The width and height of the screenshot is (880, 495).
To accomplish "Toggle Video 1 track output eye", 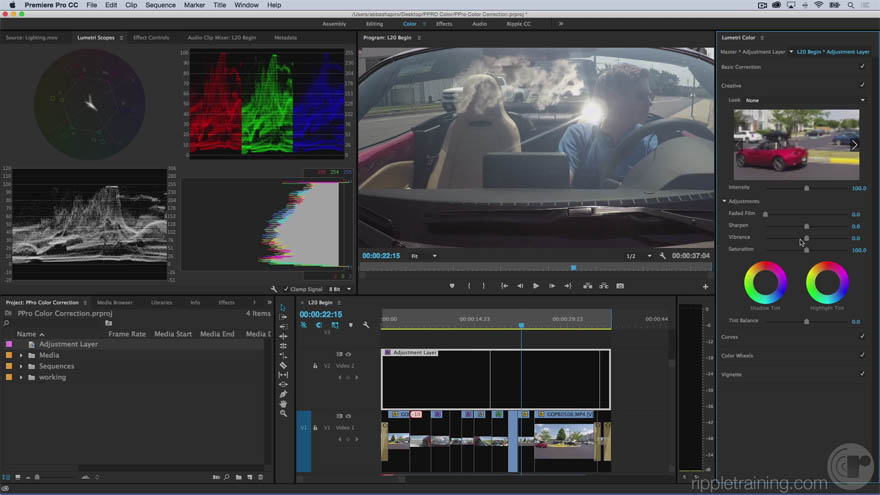I will tap(348, 416).
